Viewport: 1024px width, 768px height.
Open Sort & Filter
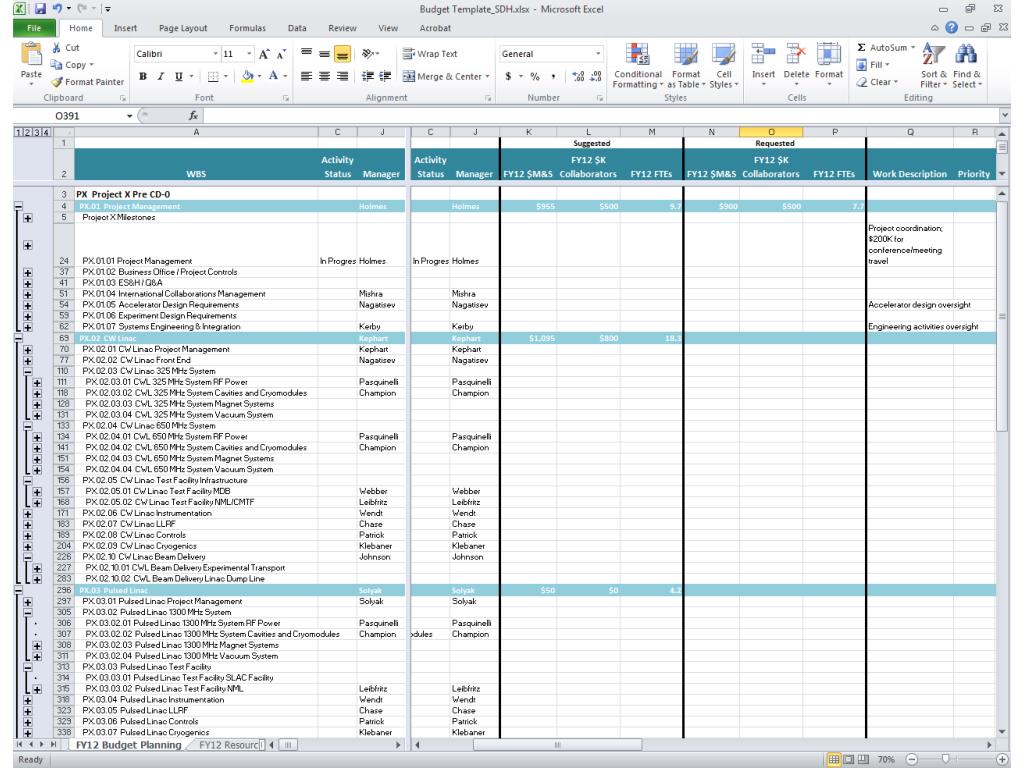pyautogui.click(x=934, y=65)
